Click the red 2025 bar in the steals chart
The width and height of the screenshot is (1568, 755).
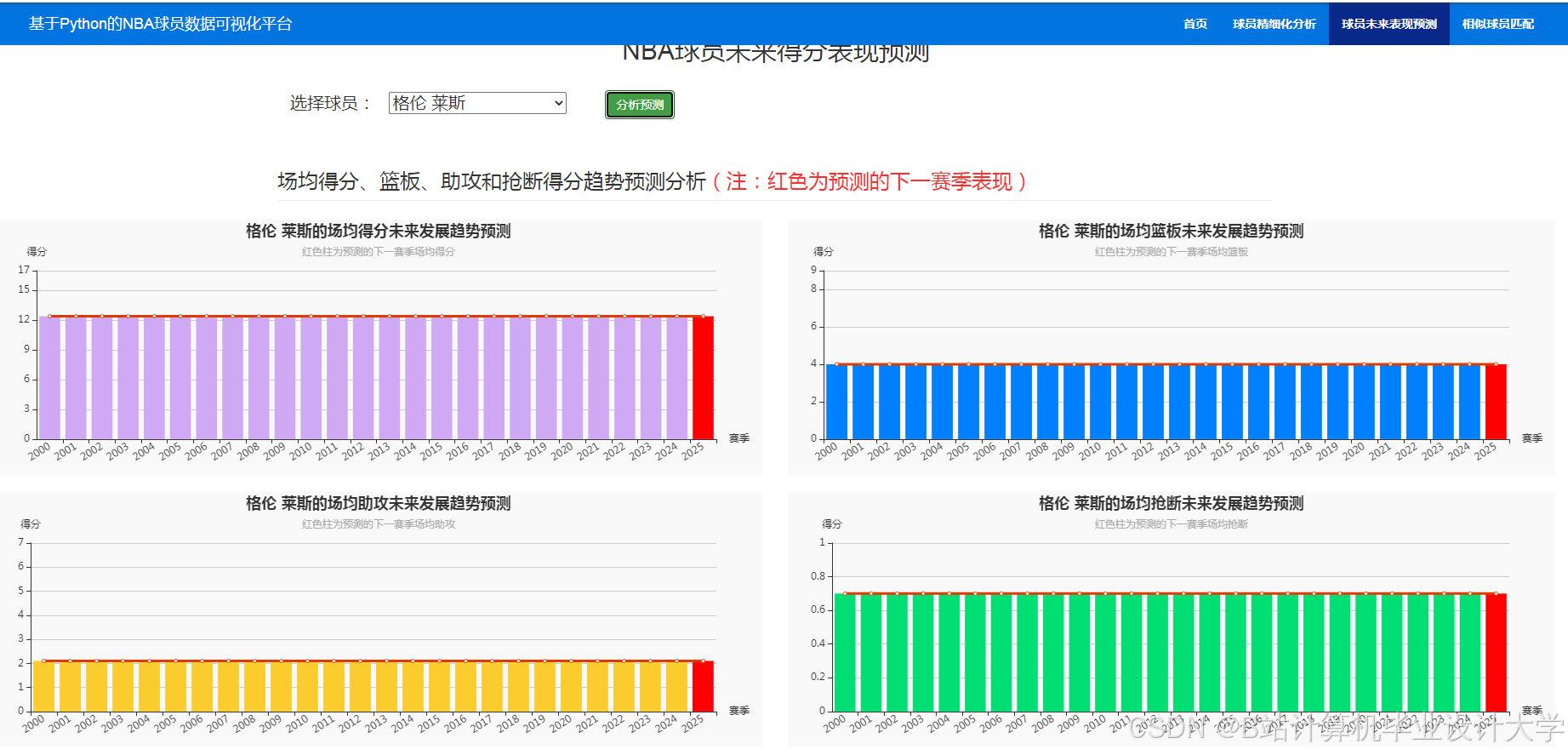pos(1496,653)
